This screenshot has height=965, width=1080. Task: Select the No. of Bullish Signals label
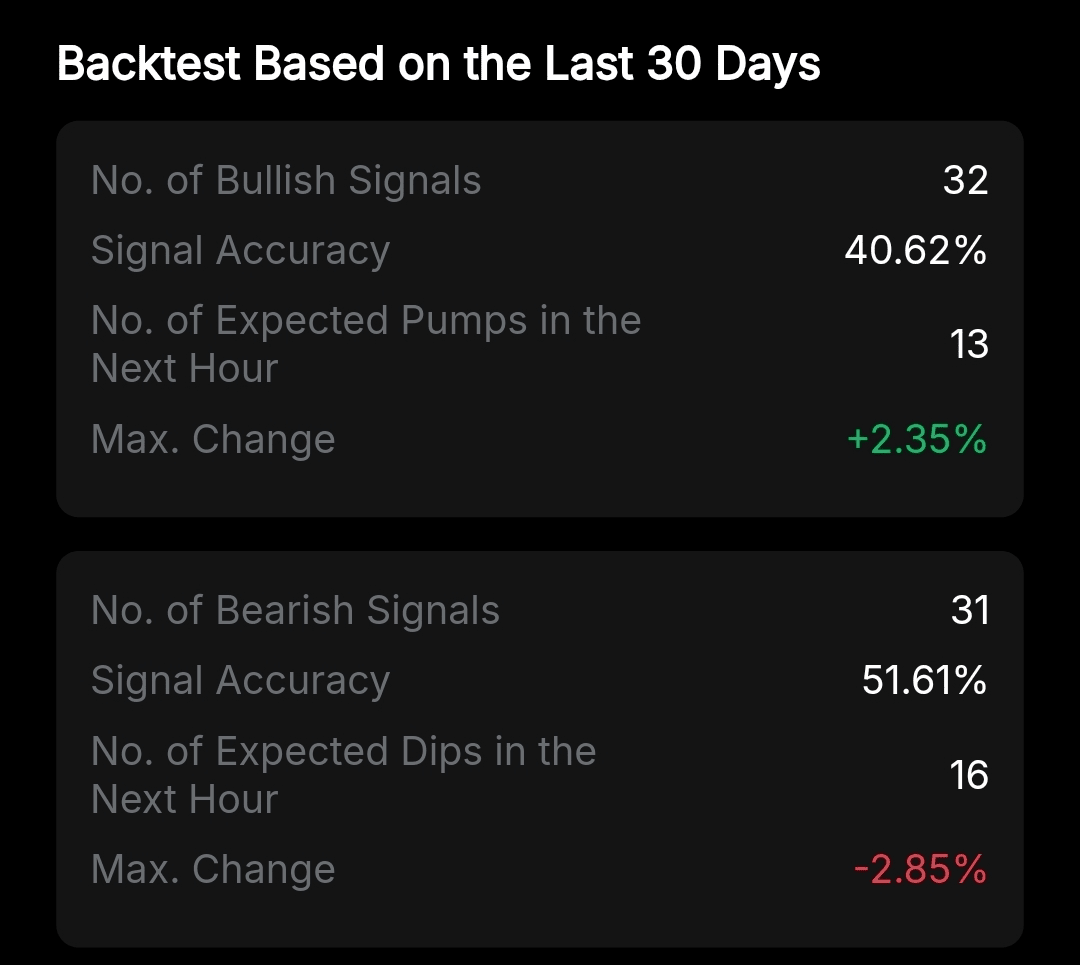286,181
